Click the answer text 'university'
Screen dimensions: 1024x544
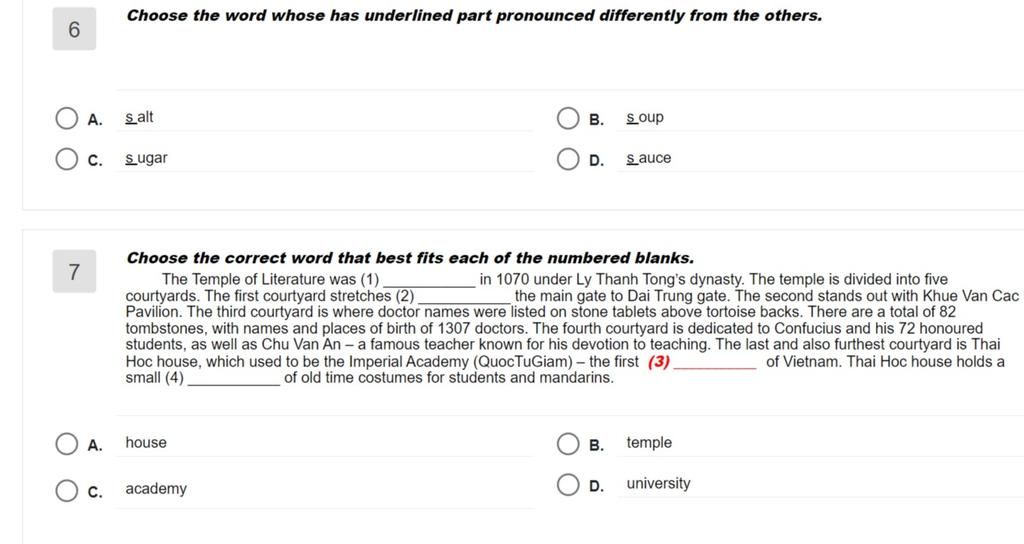[x=658, y=484]
